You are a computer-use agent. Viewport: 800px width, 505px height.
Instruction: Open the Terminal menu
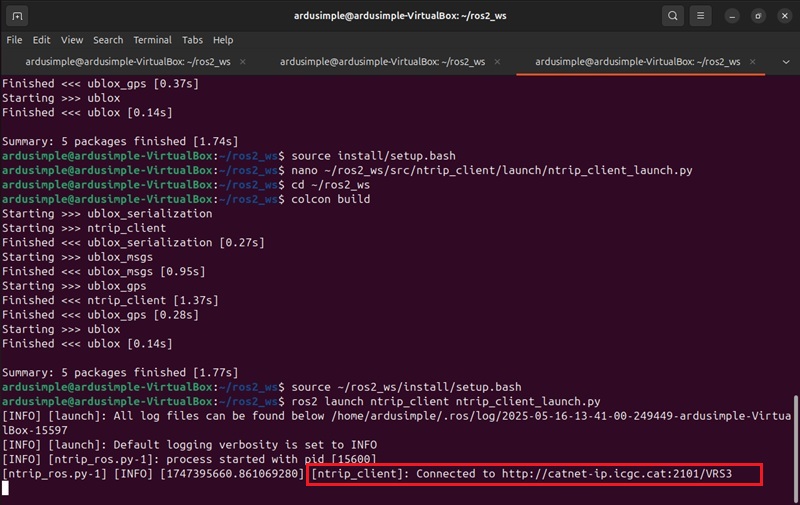click(152, 40)
